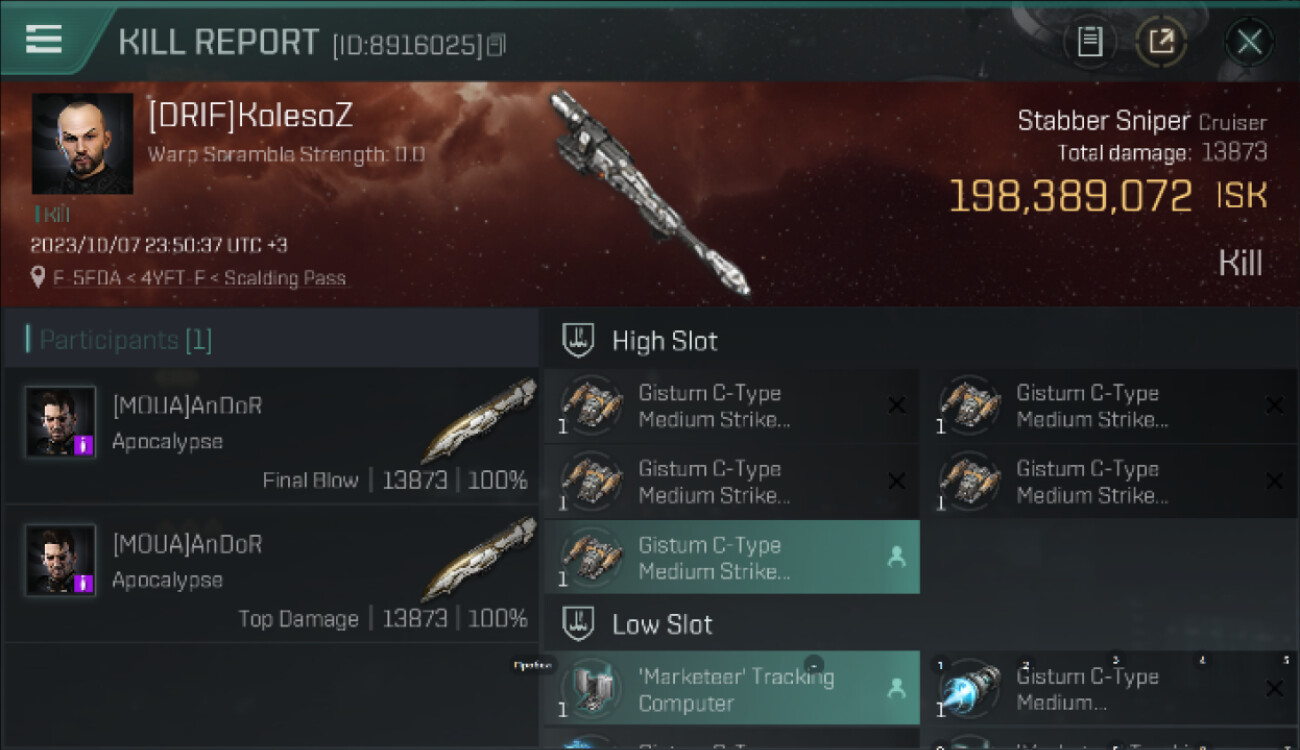Click the Top Damage AnDoR portrait

point(61,560)
